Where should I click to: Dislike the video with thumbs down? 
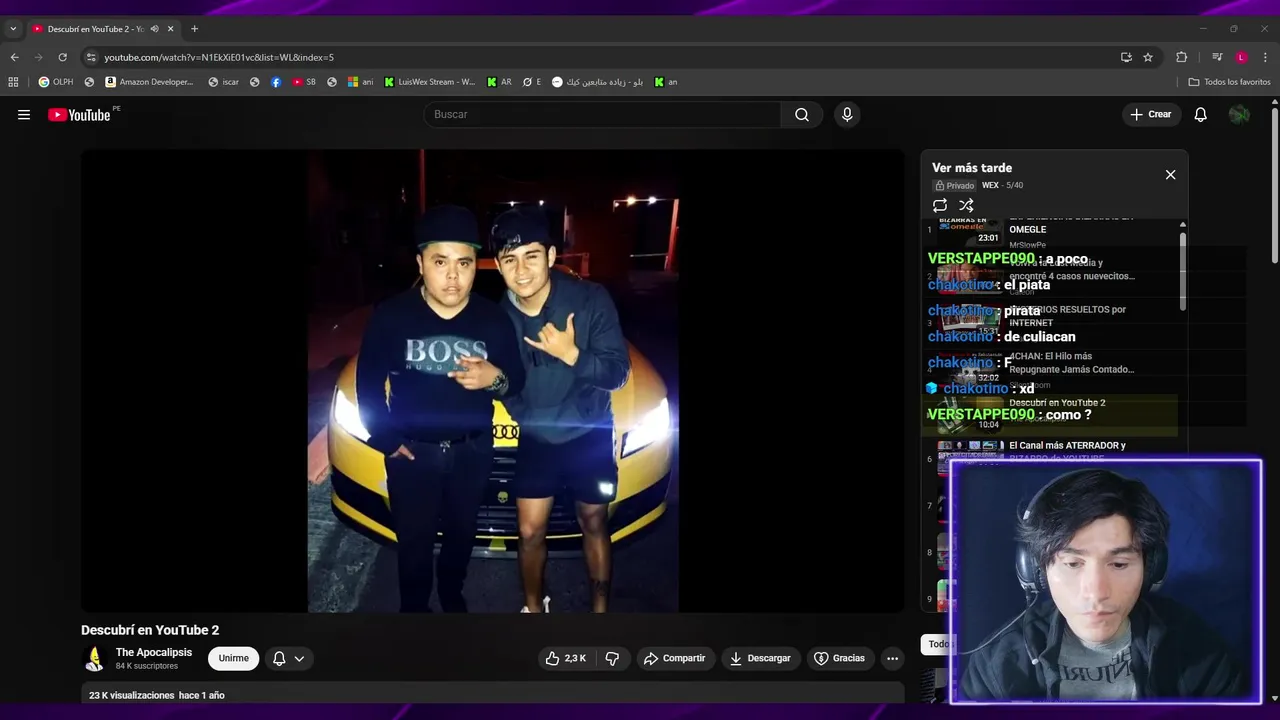612,658
